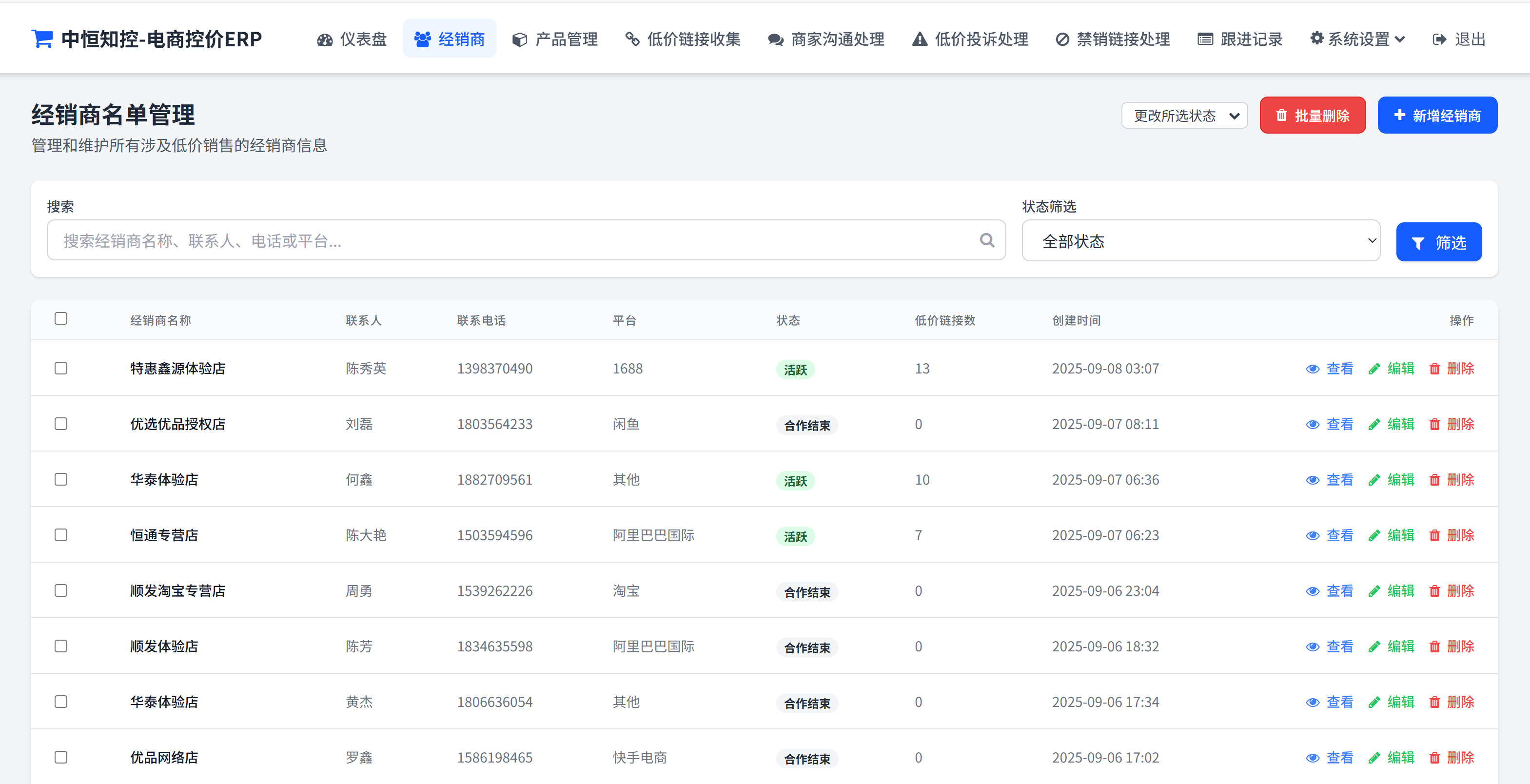The image size is (1530, 784).
Task: Click the exit icon 退出
Action: [x=1439, y=40]
